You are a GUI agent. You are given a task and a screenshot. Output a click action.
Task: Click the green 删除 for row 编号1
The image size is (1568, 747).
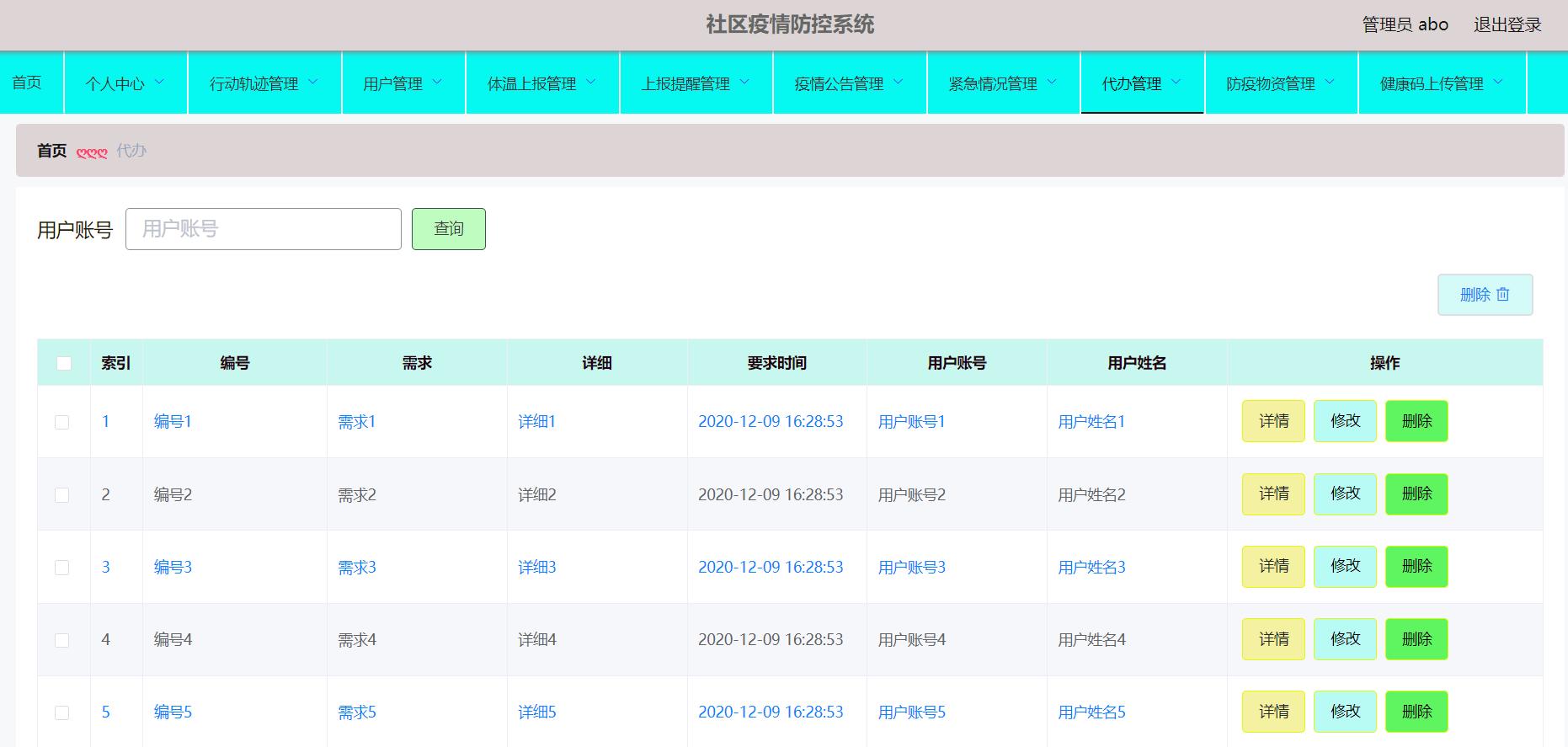pos(1416,421)
